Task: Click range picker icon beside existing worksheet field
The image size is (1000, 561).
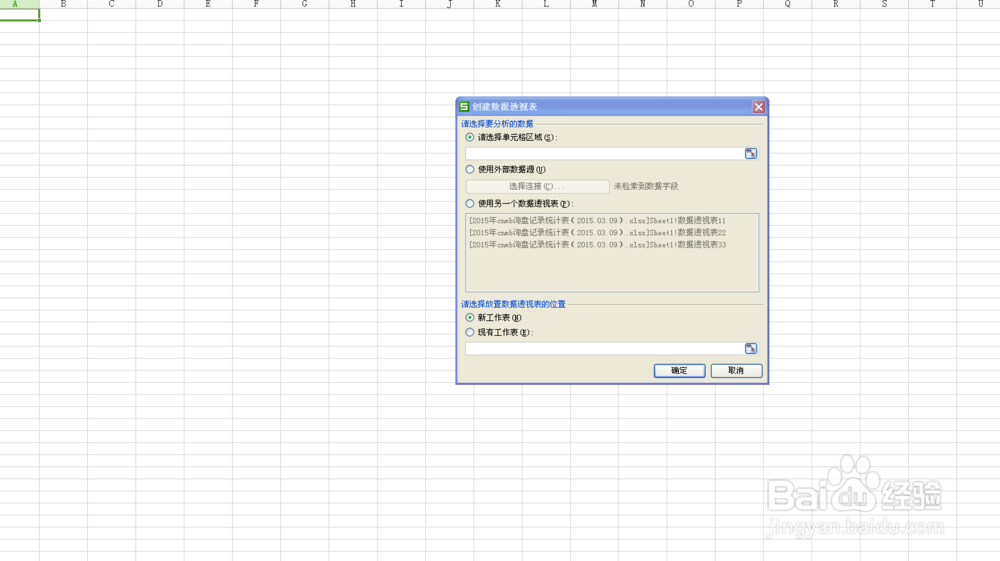Action: pos(751,349)
